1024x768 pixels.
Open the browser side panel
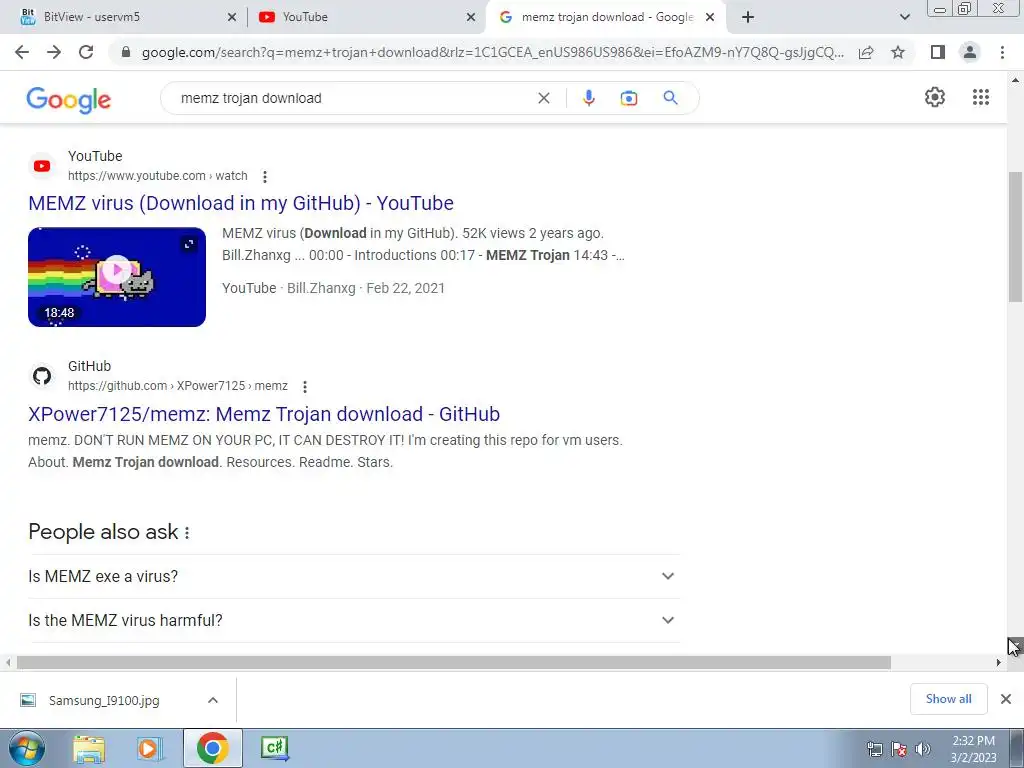938,52
